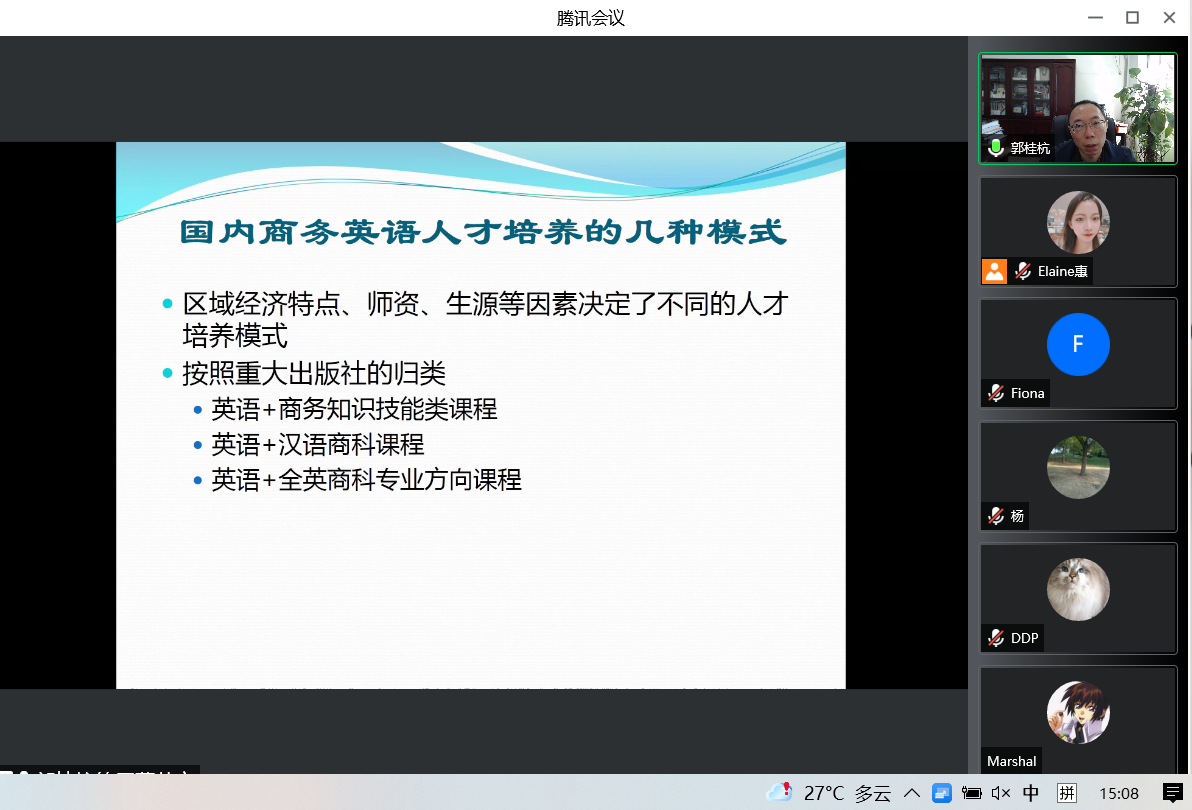Click the green microphone icon beside 郭桂杭
This screenshot has width=1192, height=810.
pos(995,148)
